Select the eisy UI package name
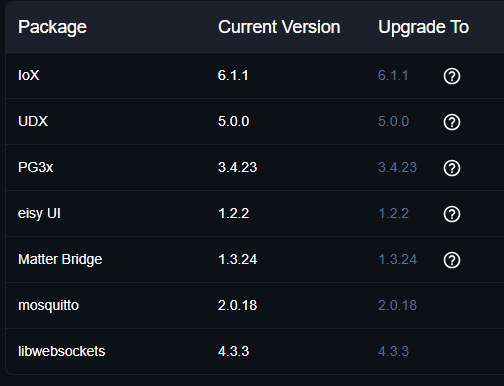Image resolution: width=504 pixels, height=386 pixels. point(39,214)
